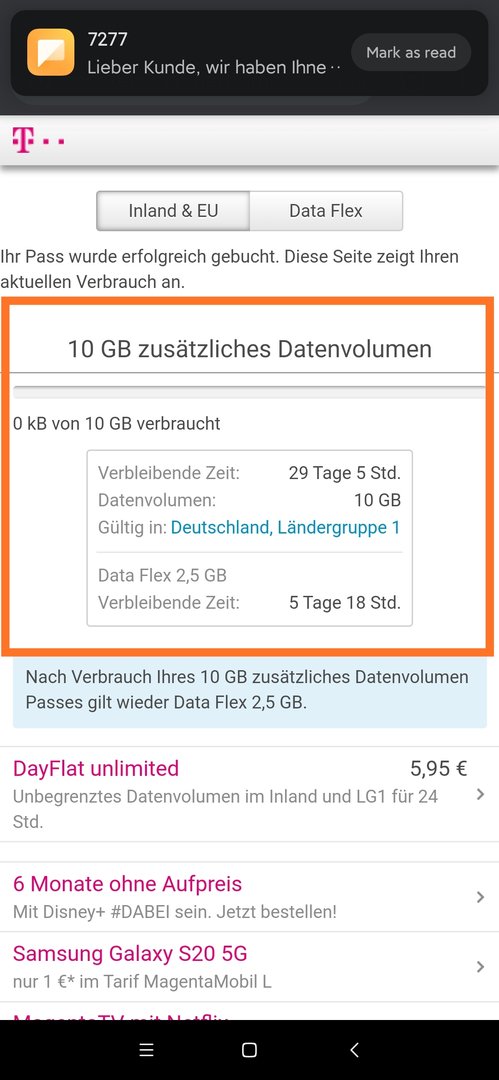
Task: Tap the Mark as read button
Action: coord(411,52)
